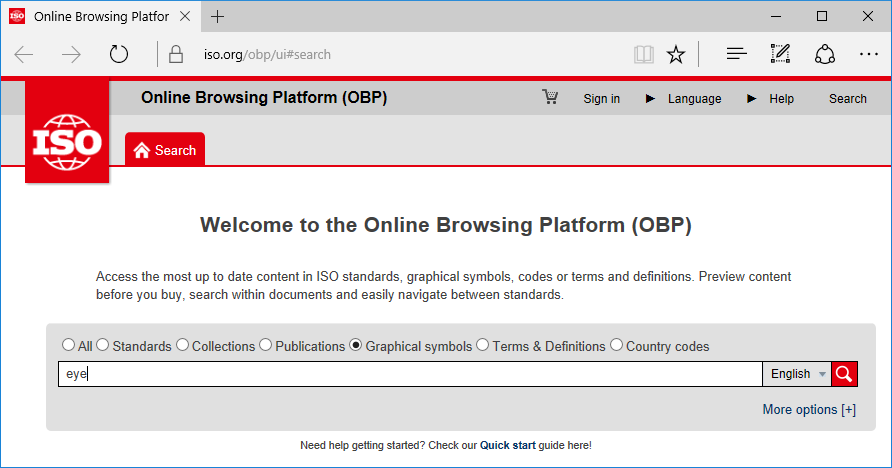Viewport: 892px width, 468px height.
Task: Expand More options [+]
Action: click(x=809, y=409)
